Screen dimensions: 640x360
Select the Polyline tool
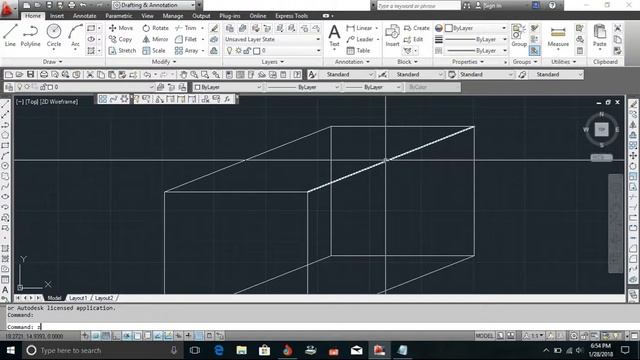[30, 36]
